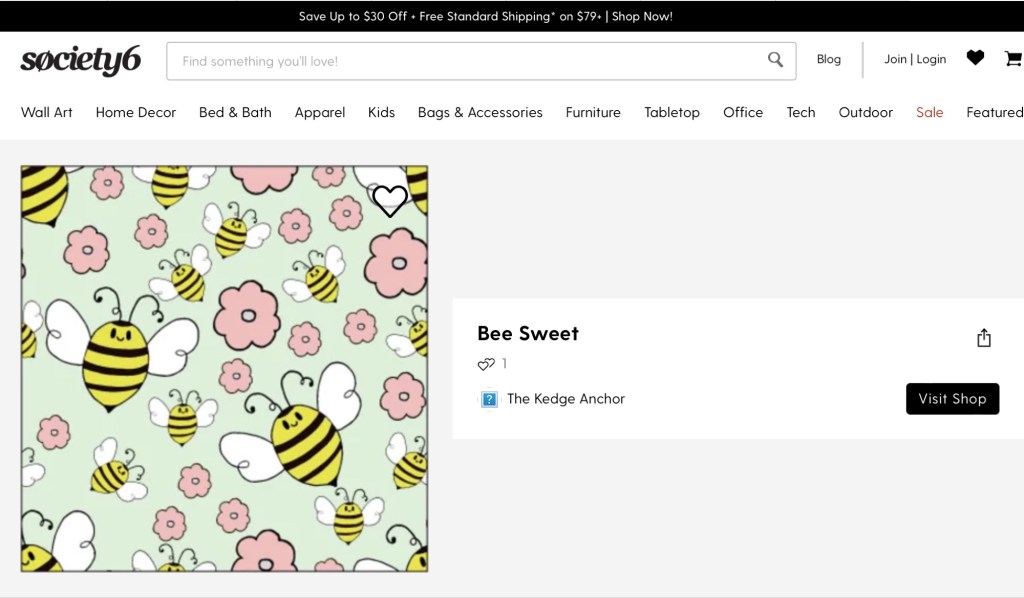Click the small likes heart under Bee Sweet

486,364
